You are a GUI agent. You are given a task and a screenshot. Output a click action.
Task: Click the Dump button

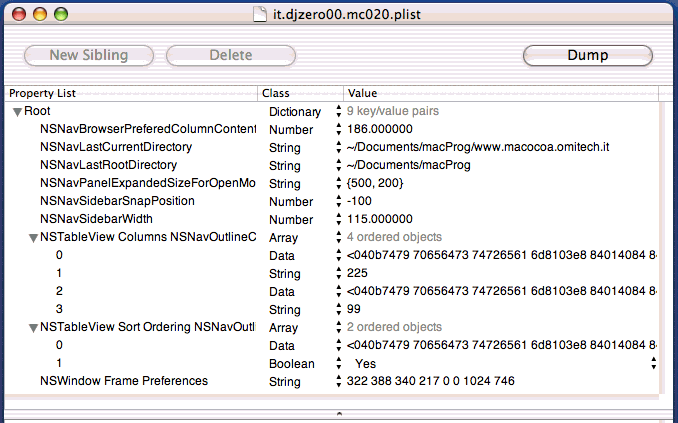pos(587,55)
